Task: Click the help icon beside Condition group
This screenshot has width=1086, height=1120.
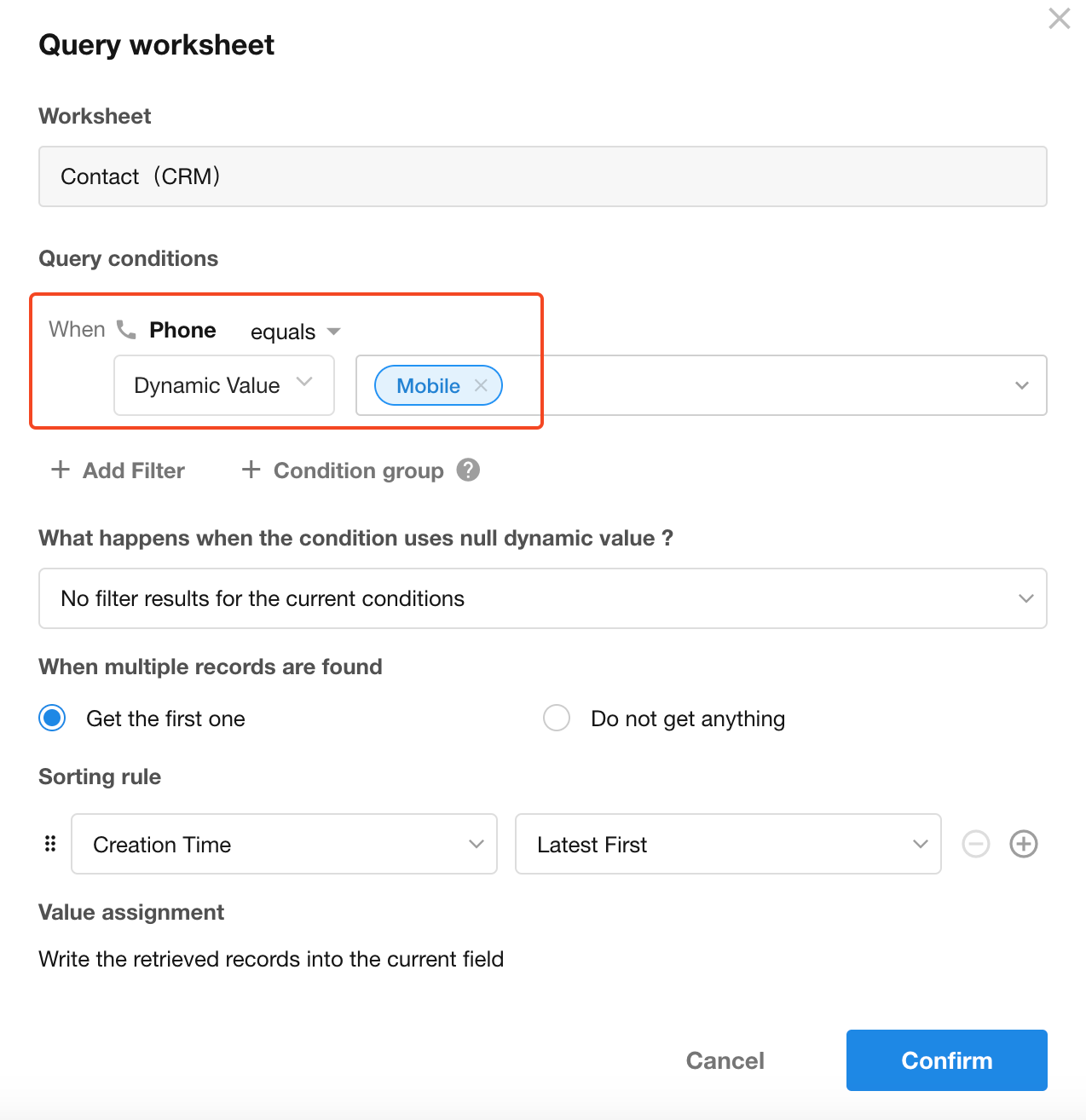Action: click(x=468, y=470)
